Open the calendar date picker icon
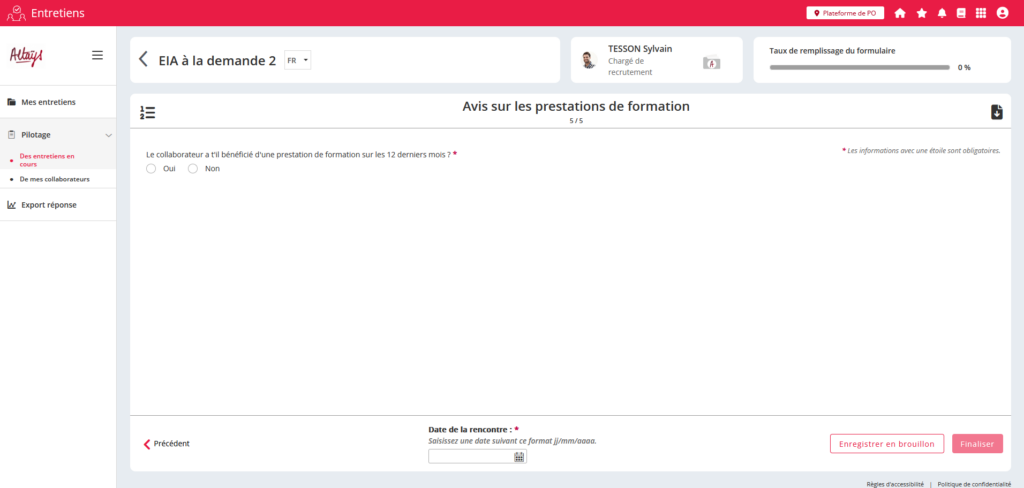 (519, 457)
